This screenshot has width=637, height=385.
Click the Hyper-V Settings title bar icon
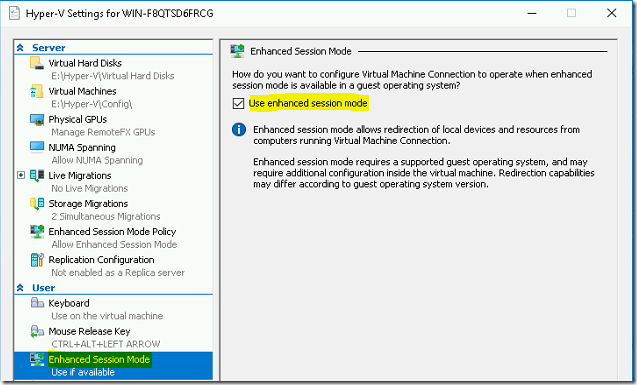(15, 13)
